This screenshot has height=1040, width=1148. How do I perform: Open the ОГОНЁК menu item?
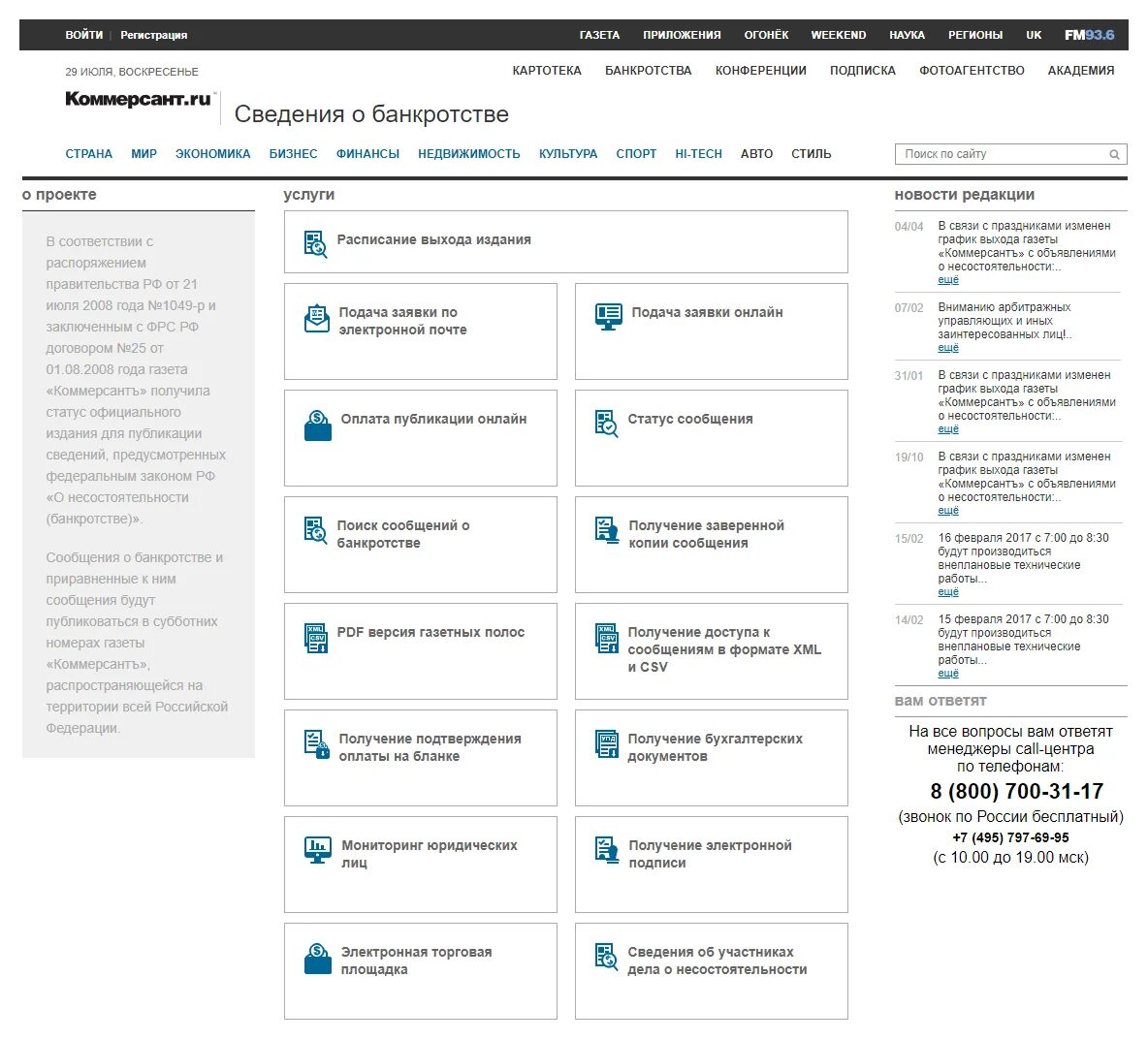pyautogui.click(x=766, y=35)
